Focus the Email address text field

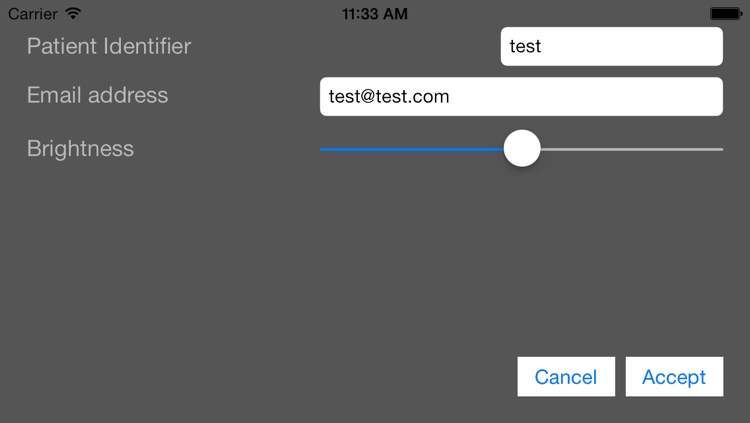(520, 97)
